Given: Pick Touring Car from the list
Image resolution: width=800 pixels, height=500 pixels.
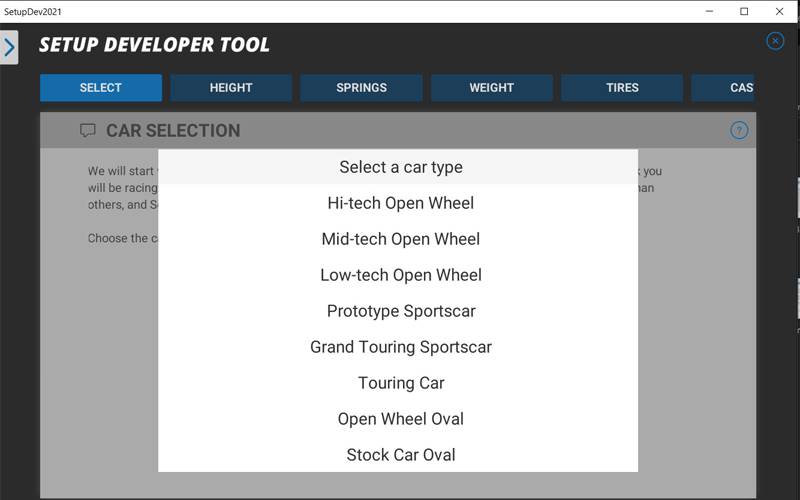Looking at the screenshot, I should (x=400, y=383).
